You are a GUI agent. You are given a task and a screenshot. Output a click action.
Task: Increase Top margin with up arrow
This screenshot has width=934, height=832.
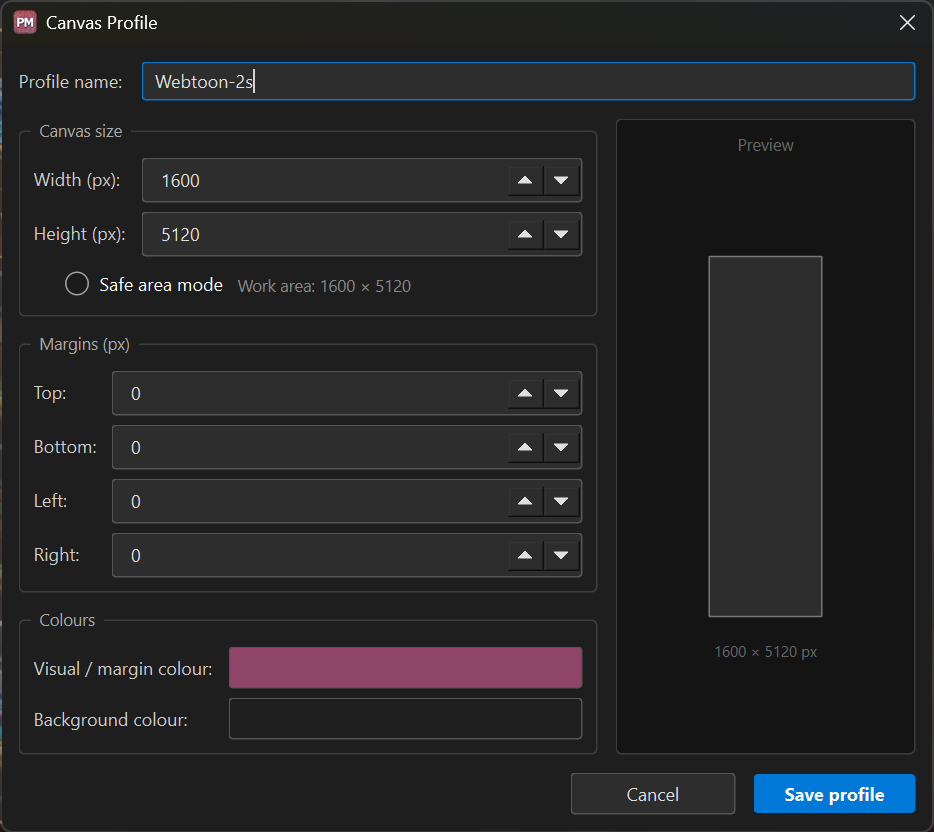pyautogui.click(x=525, y=394)
